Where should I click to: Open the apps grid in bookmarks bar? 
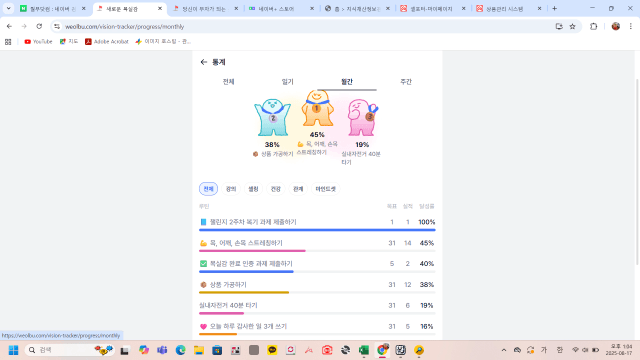pos(8,42)
